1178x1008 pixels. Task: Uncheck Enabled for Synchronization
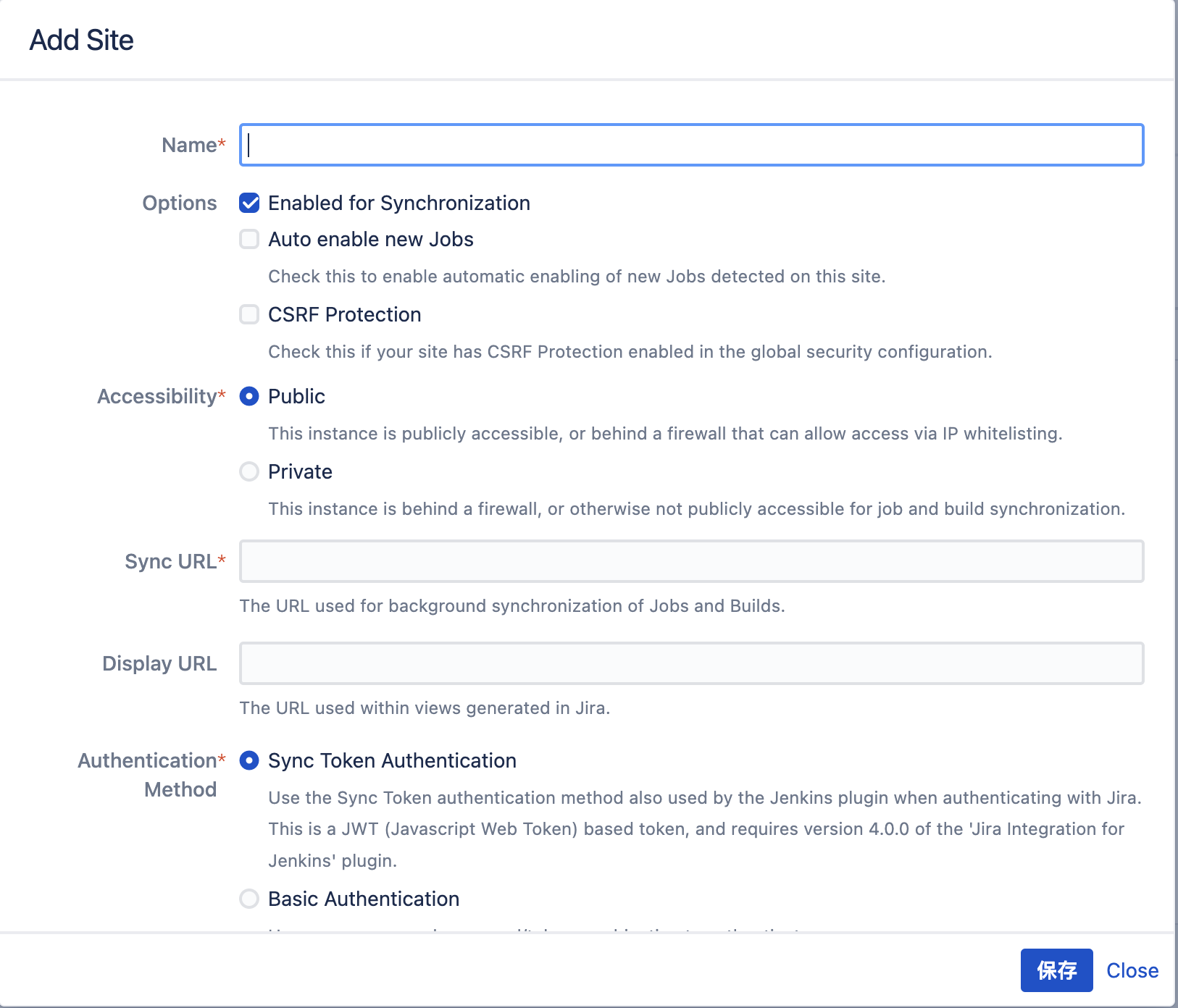point(249,203)
